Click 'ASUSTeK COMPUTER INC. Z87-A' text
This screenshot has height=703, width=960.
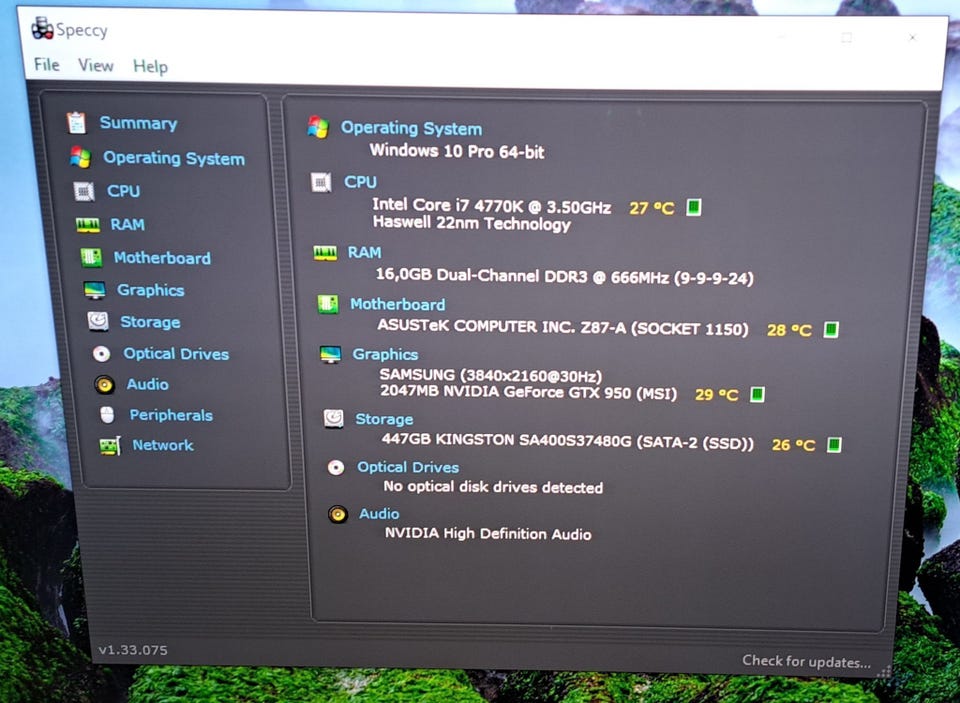point(502,326)
